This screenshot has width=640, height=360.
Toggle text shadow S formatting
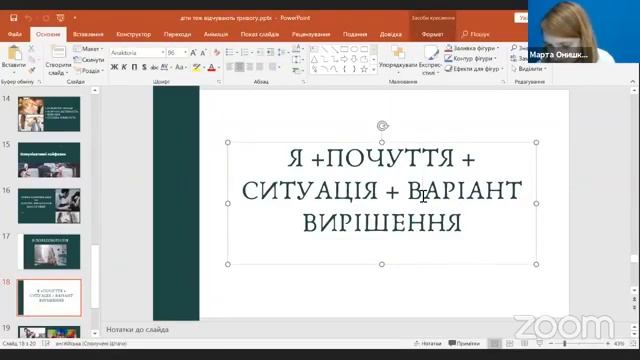click(x=144, y=67)
